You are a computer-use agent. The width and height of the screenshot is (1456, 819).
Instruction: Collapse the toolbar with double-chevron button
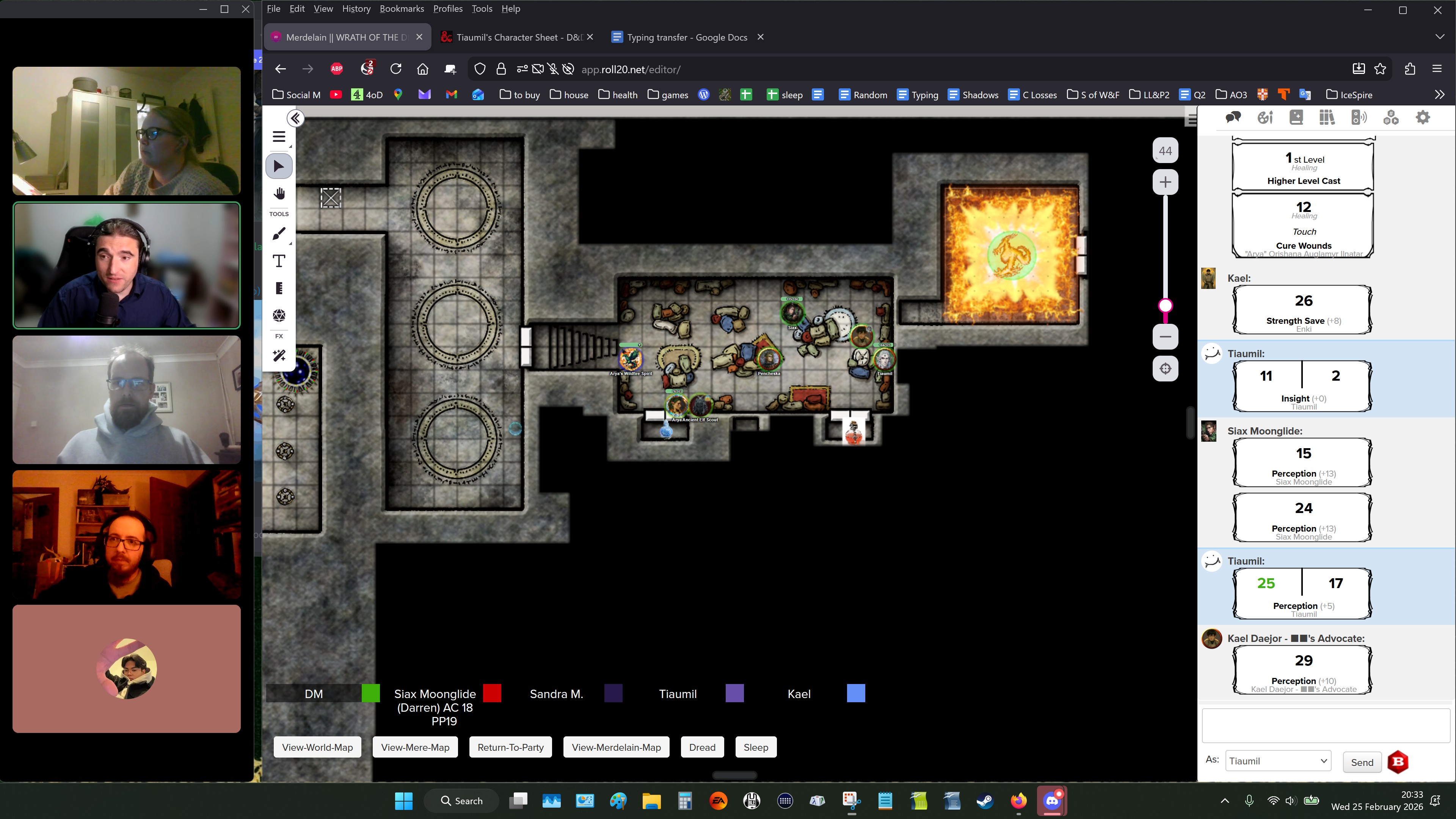[x=295, y=118]
